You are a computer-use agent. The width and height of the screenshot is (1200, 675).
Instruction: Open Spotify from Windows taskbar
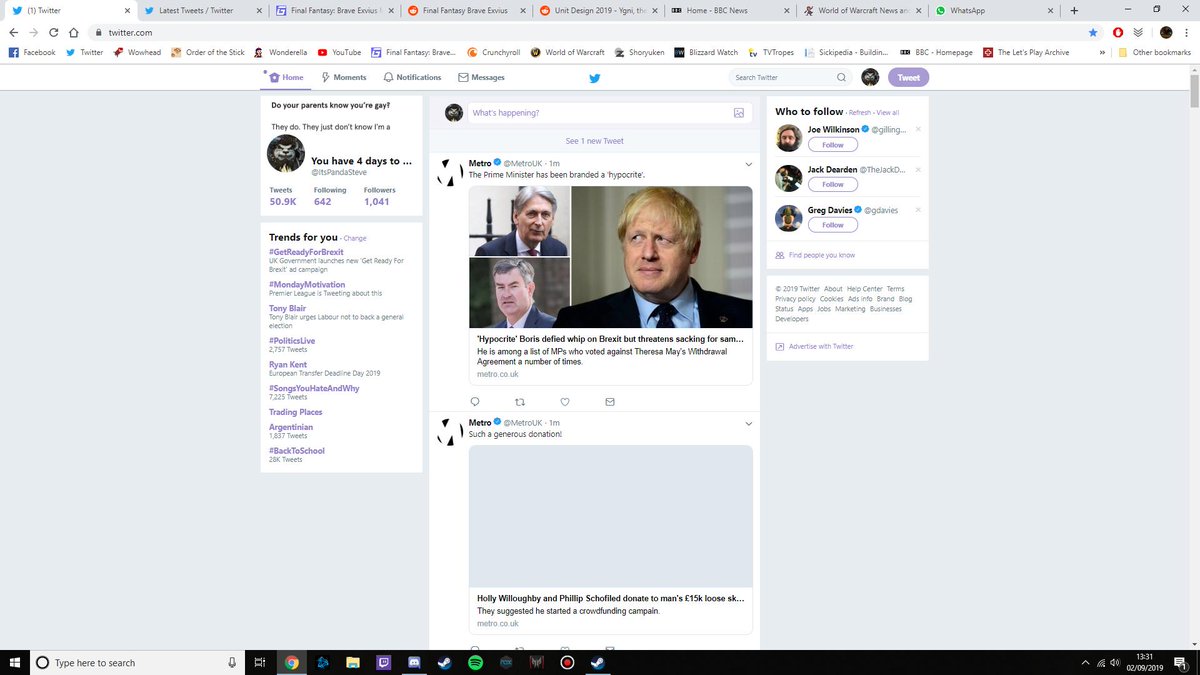pos(475,662)
